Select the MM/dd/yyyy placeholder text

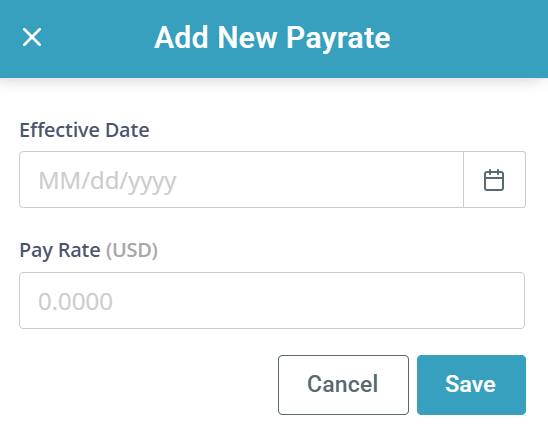pyautogui.click(x=107, y=181)
